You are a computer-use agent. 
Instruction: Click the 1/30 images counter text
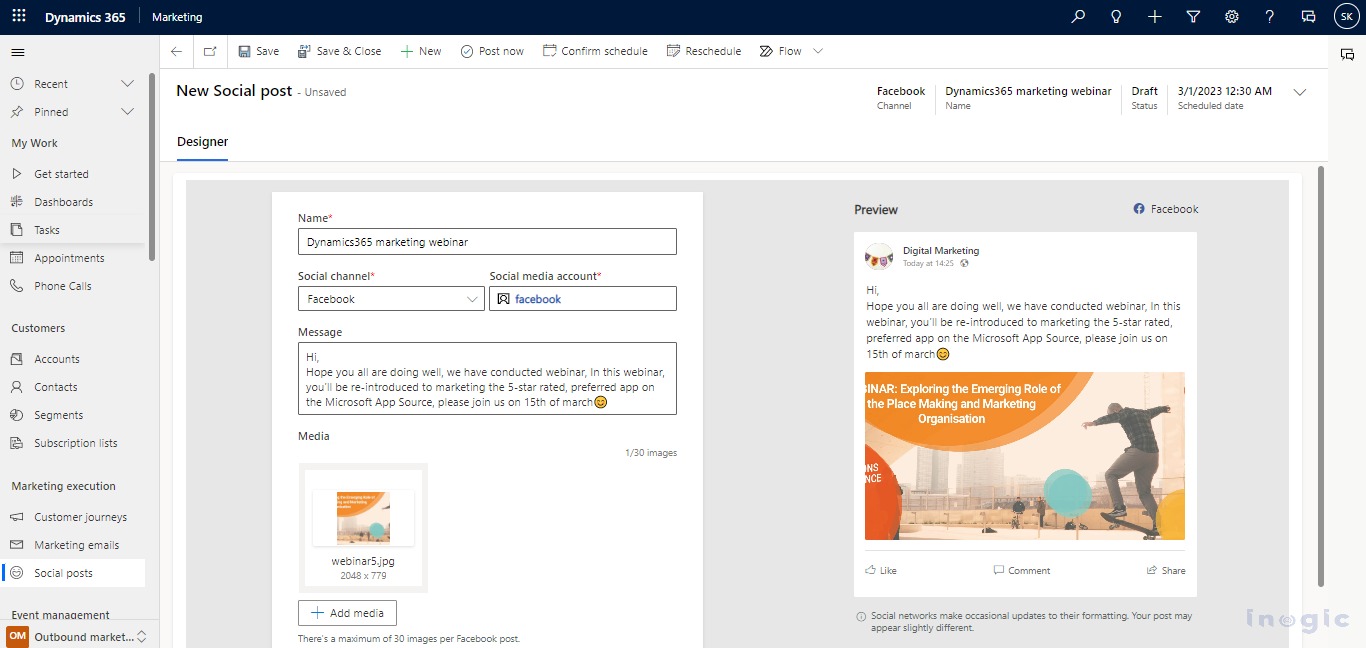(x=651, y=453)
